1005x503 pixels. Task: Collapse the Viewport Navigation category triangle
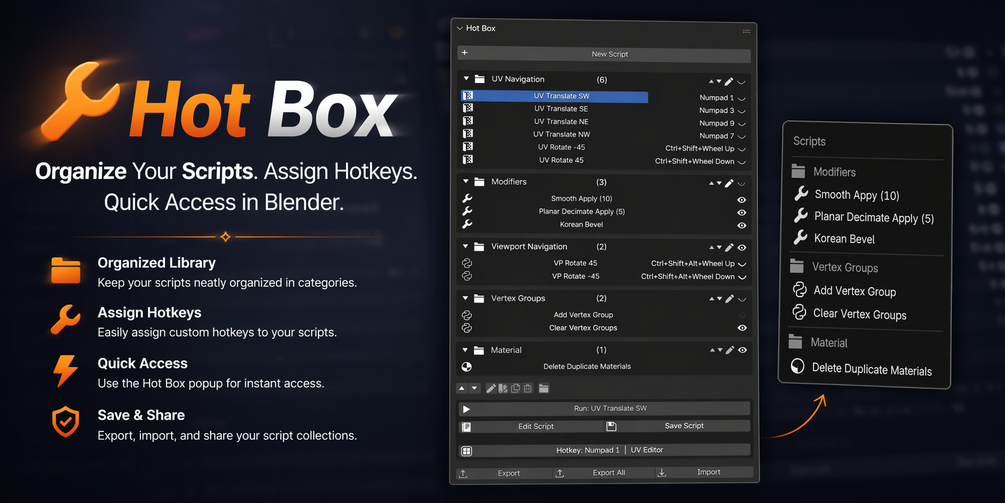point(466,246)
